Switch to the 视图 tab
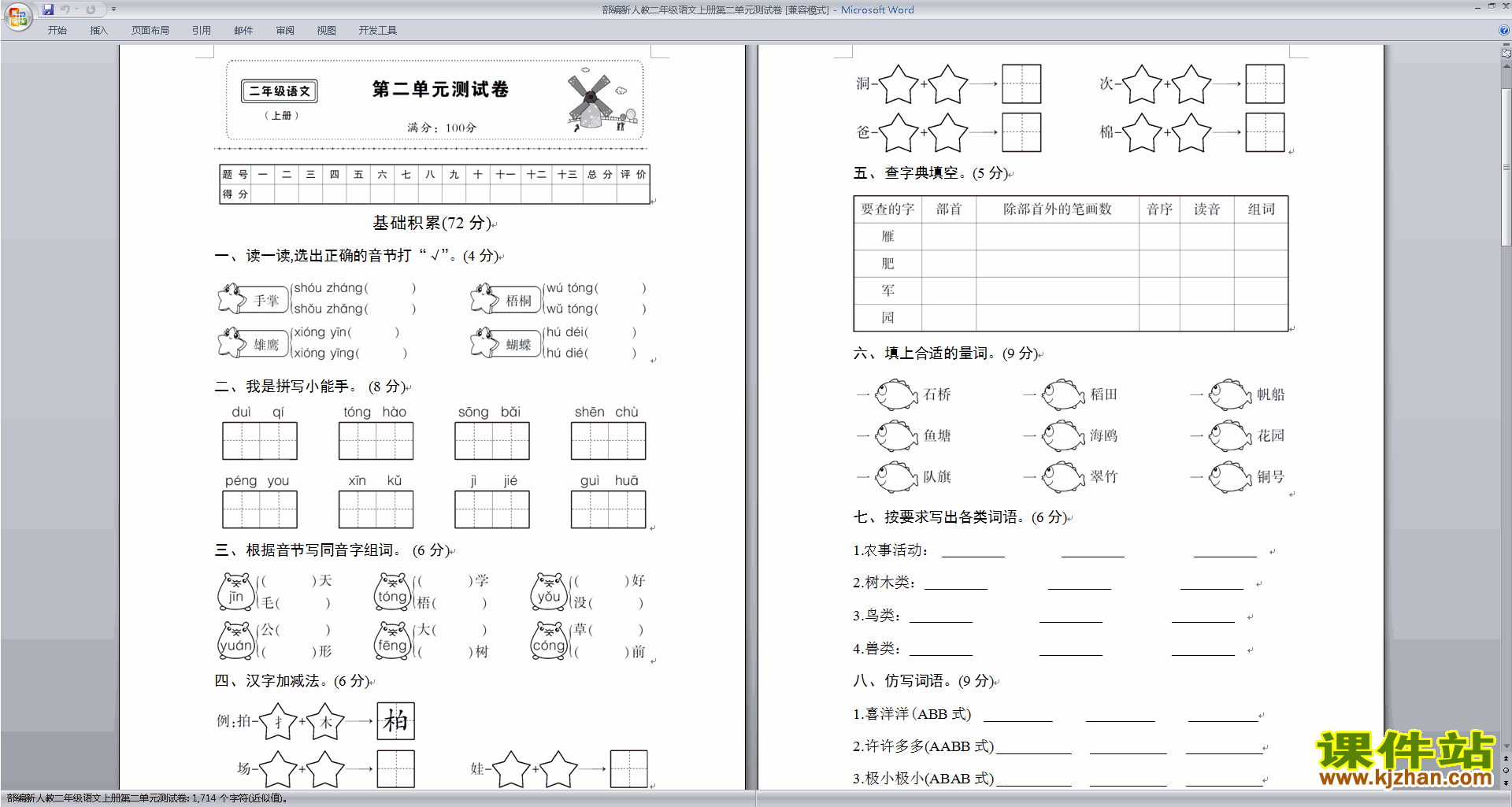The image size is (1512, 807). [x=326, y=31]
